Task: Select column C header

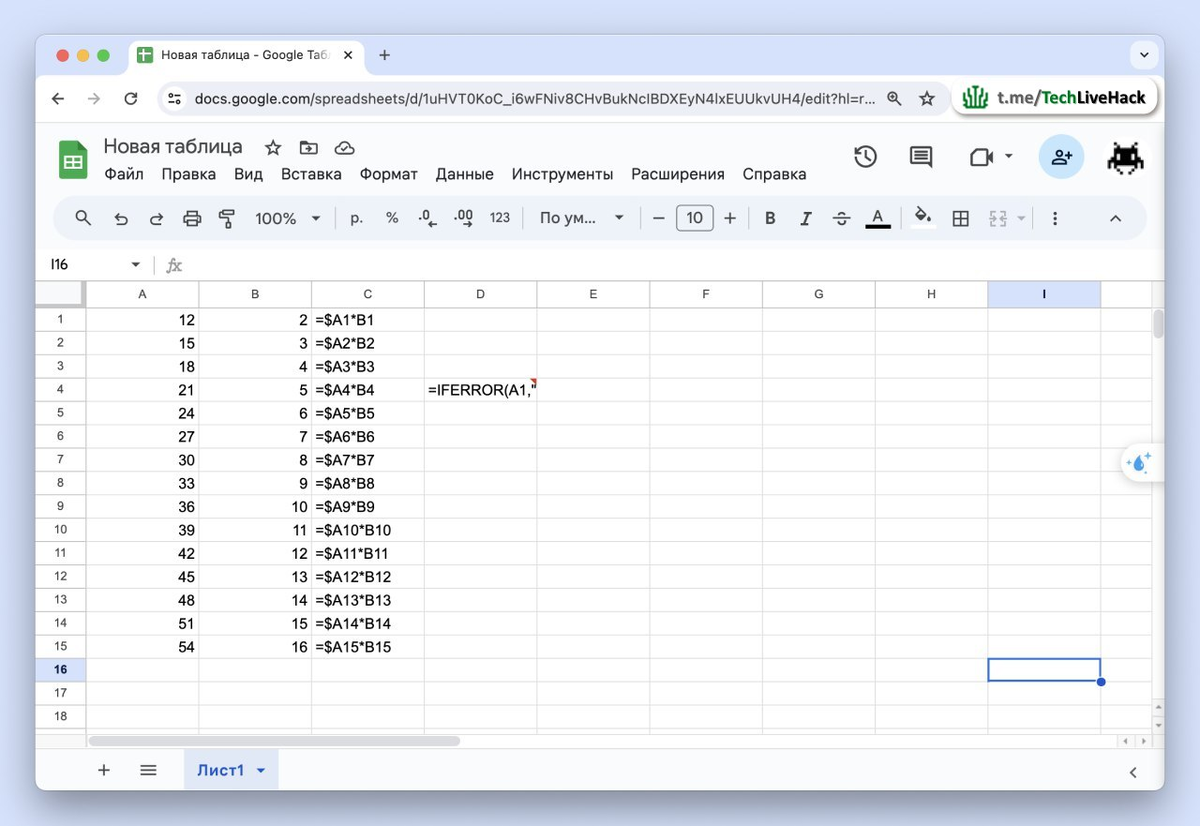Action: 368,294
